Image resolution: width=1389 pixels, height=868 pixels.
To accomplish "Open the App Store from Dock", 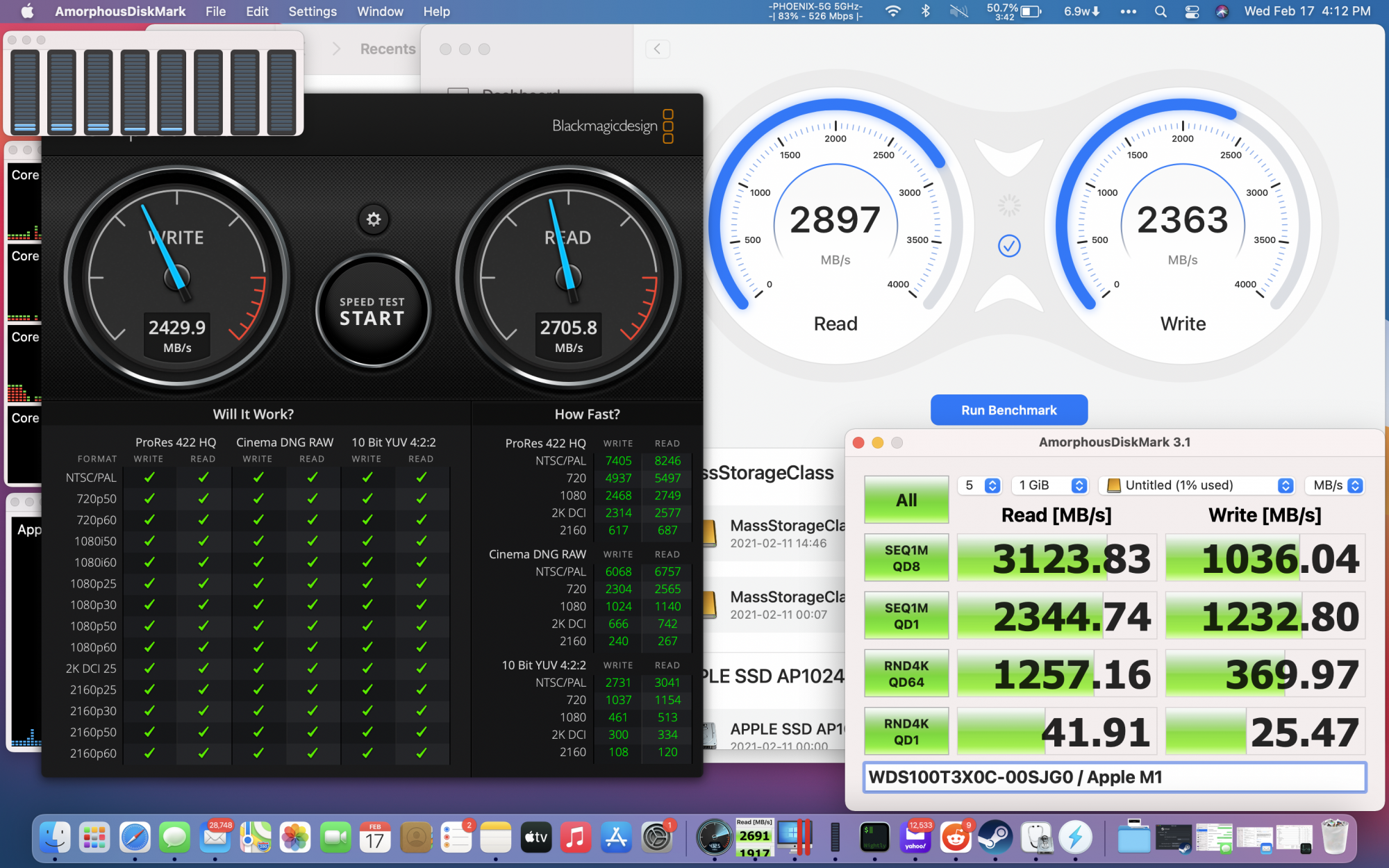I will 616,837.
